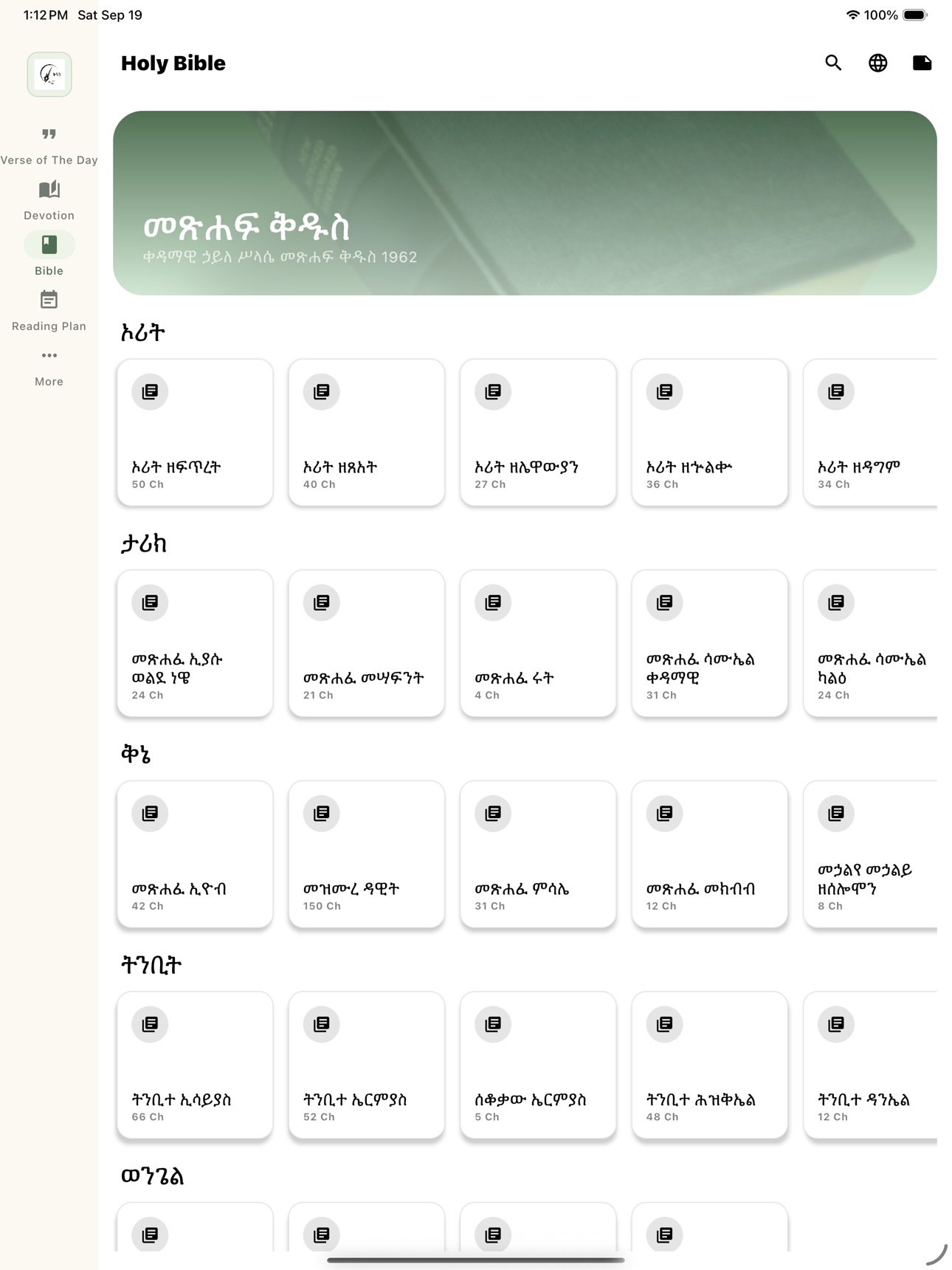The width and height of the screenshot is (952, 1270).
Task: Click book icon on መጽሐፈ መሣፍንት card
Action: [322, 603]
